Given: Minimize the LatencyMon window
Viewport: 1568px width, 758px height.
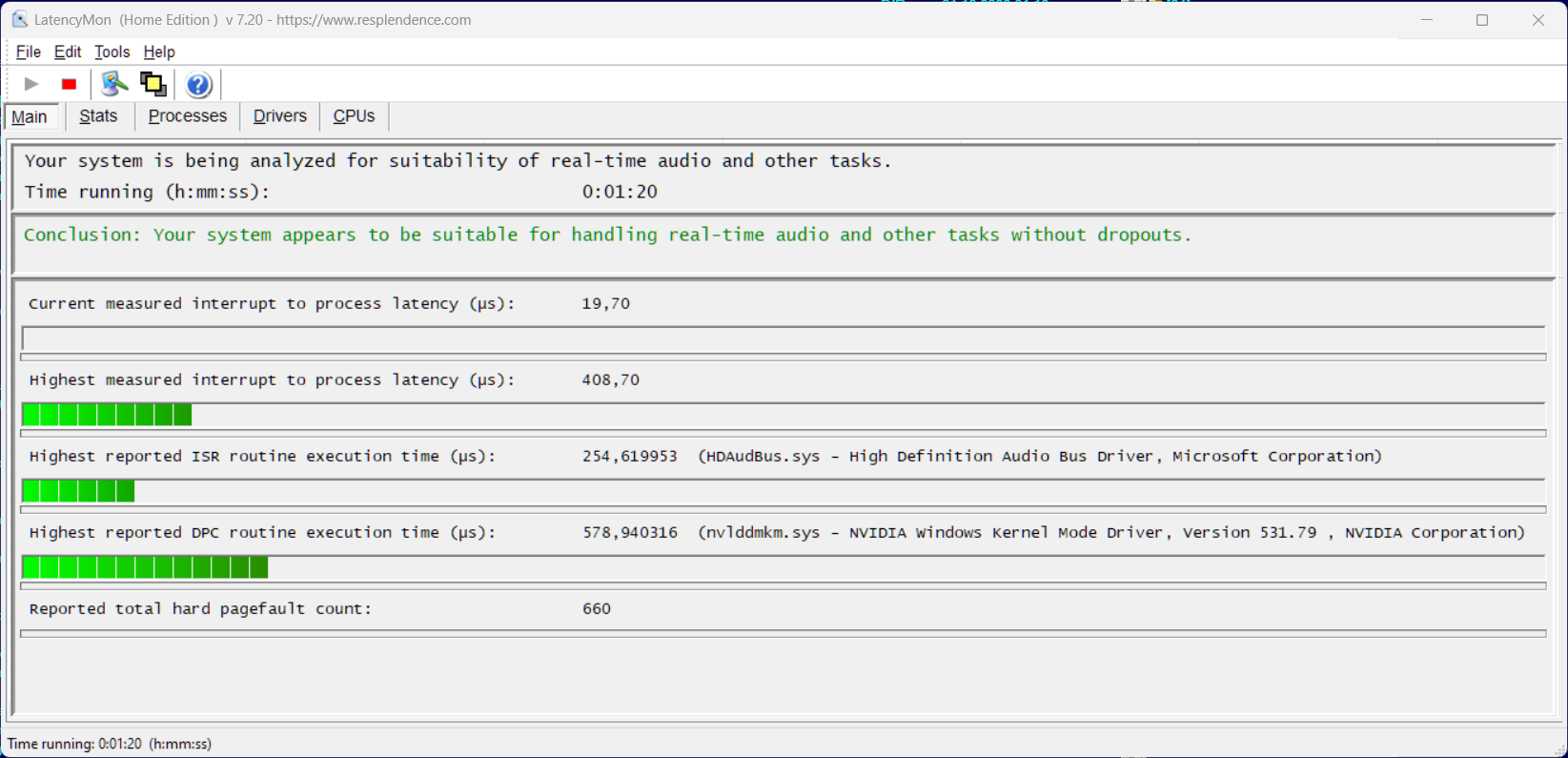Looking at the screenshot, I should [x=1427, y=20].
